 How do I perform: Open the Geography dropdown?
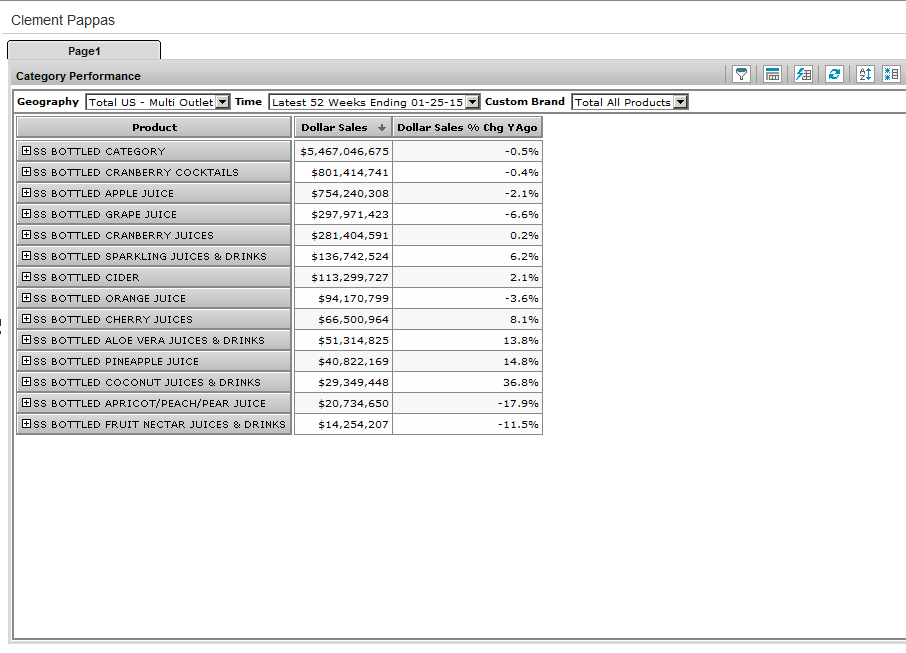[223, 102]
